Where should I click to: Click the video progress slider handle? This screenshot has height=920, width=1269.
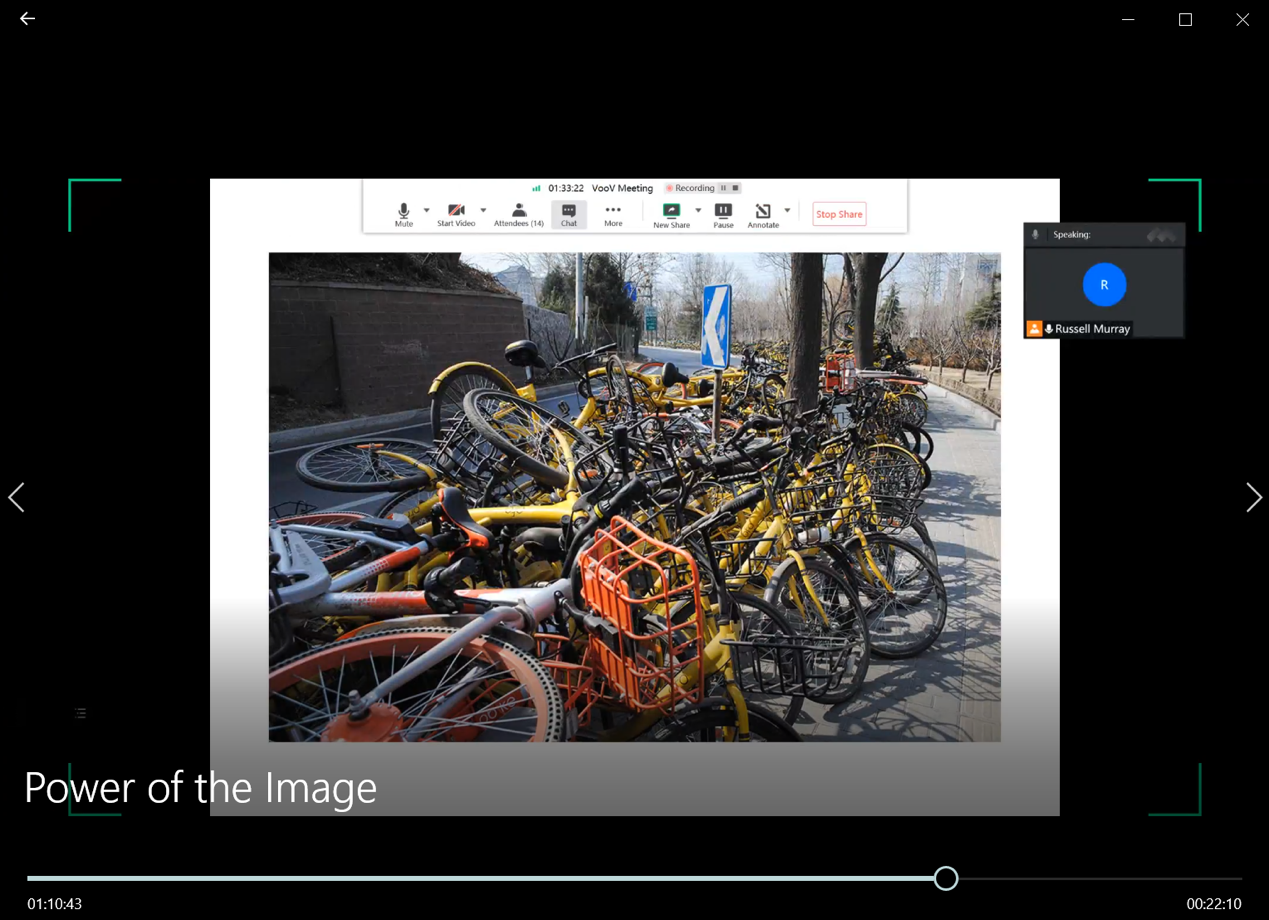pyautogui.click(x=946, y=878)
